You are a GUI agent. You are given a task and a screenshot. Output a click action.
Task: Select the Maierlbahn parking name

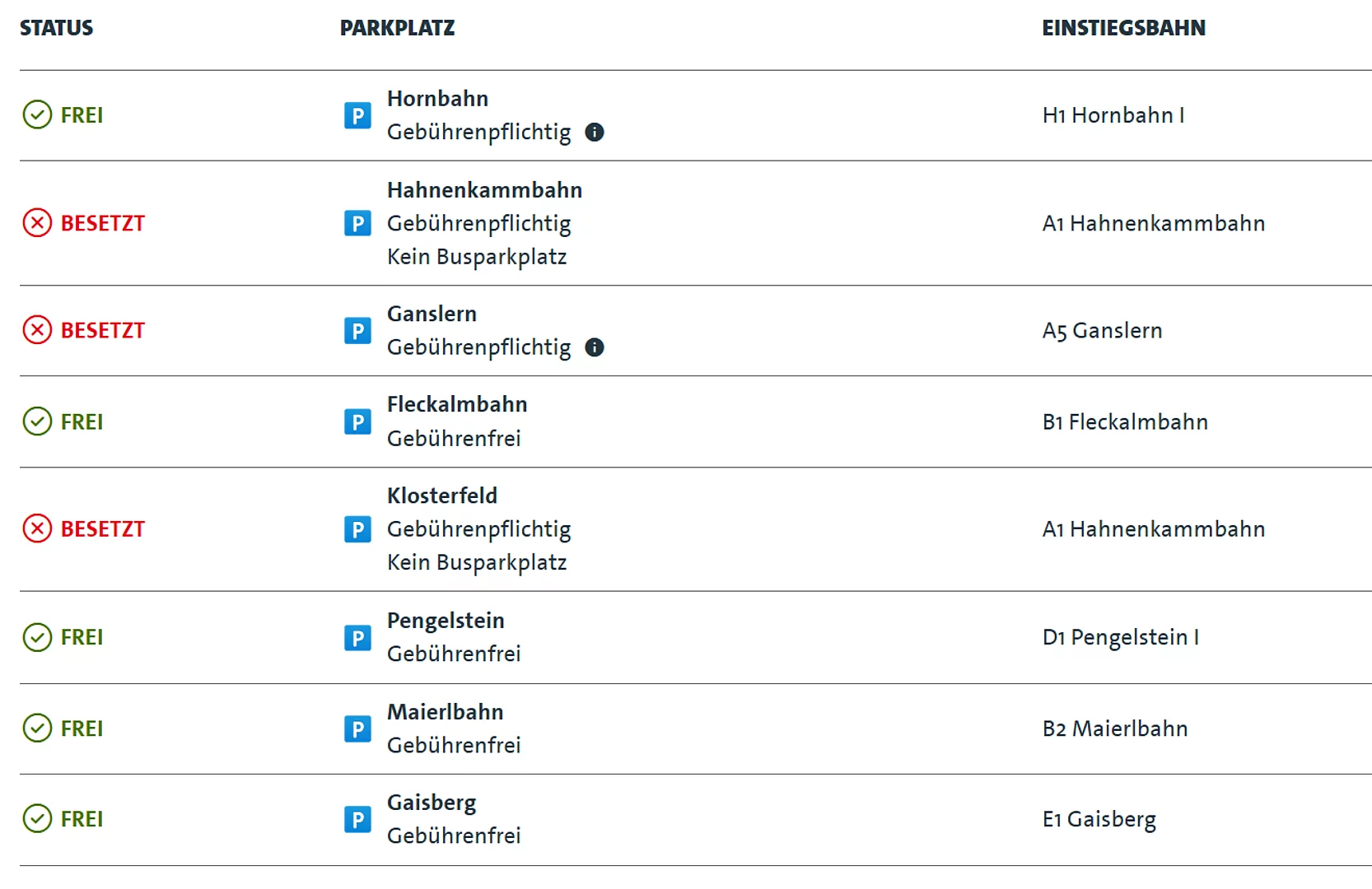pyautogui.click(x=446, y=712)
